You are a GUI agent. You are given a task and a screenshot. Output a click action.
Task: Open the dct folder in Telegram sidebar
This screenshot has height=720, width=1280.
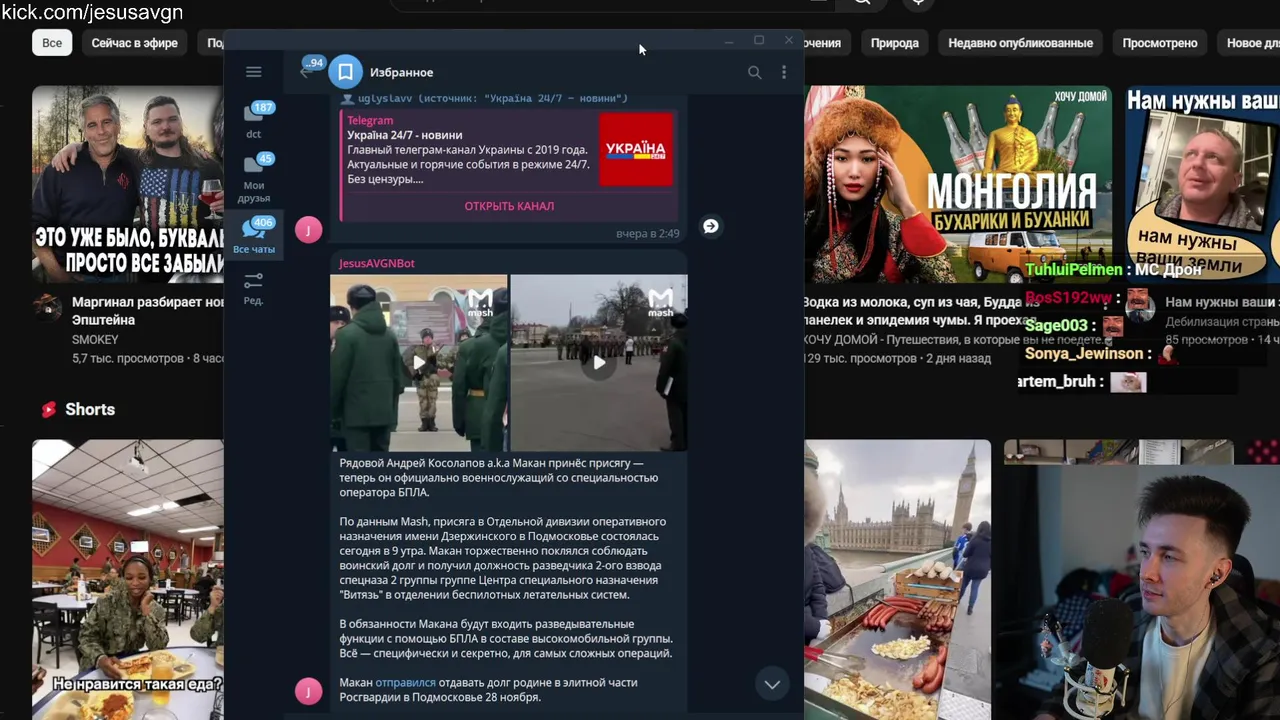254,120
